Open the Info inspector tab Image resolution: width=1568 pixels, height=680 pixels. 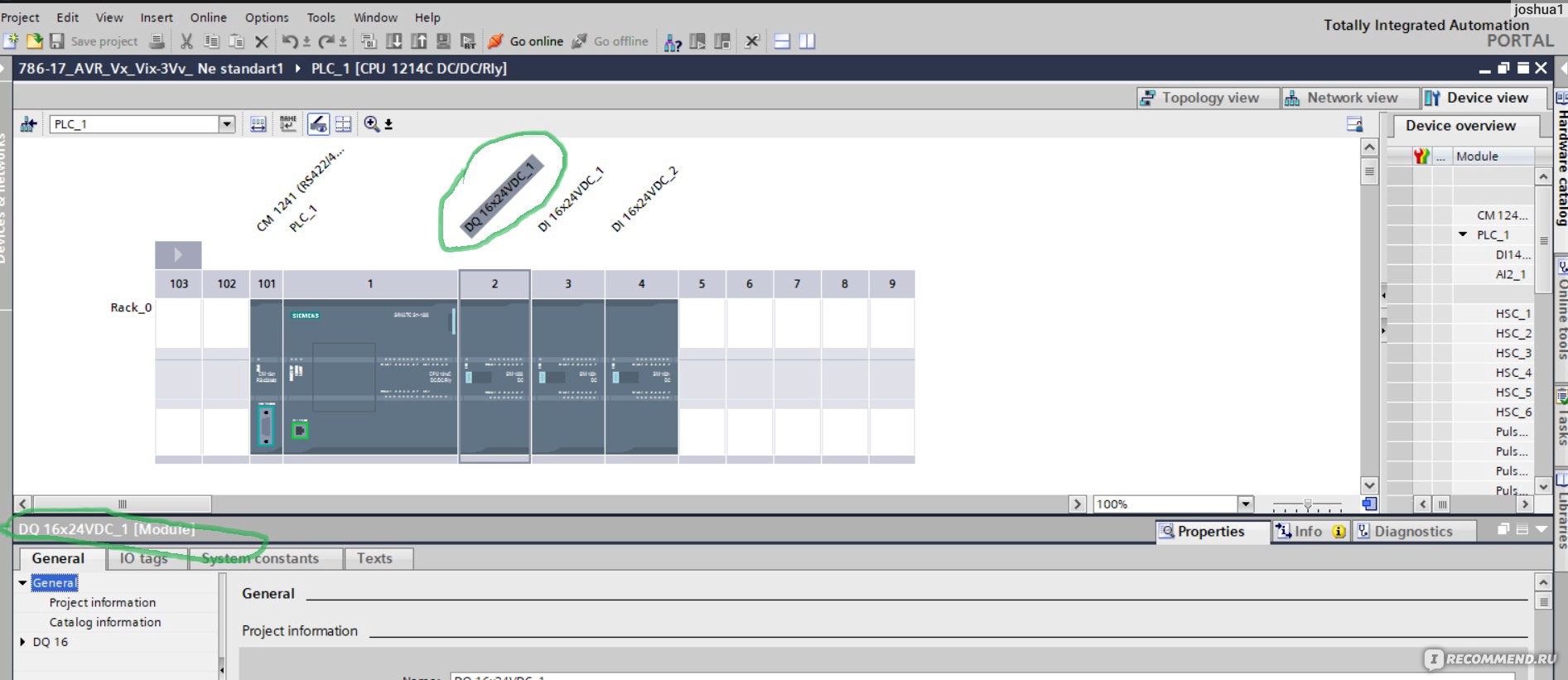pyautogui.click(x=1310, y=532)
